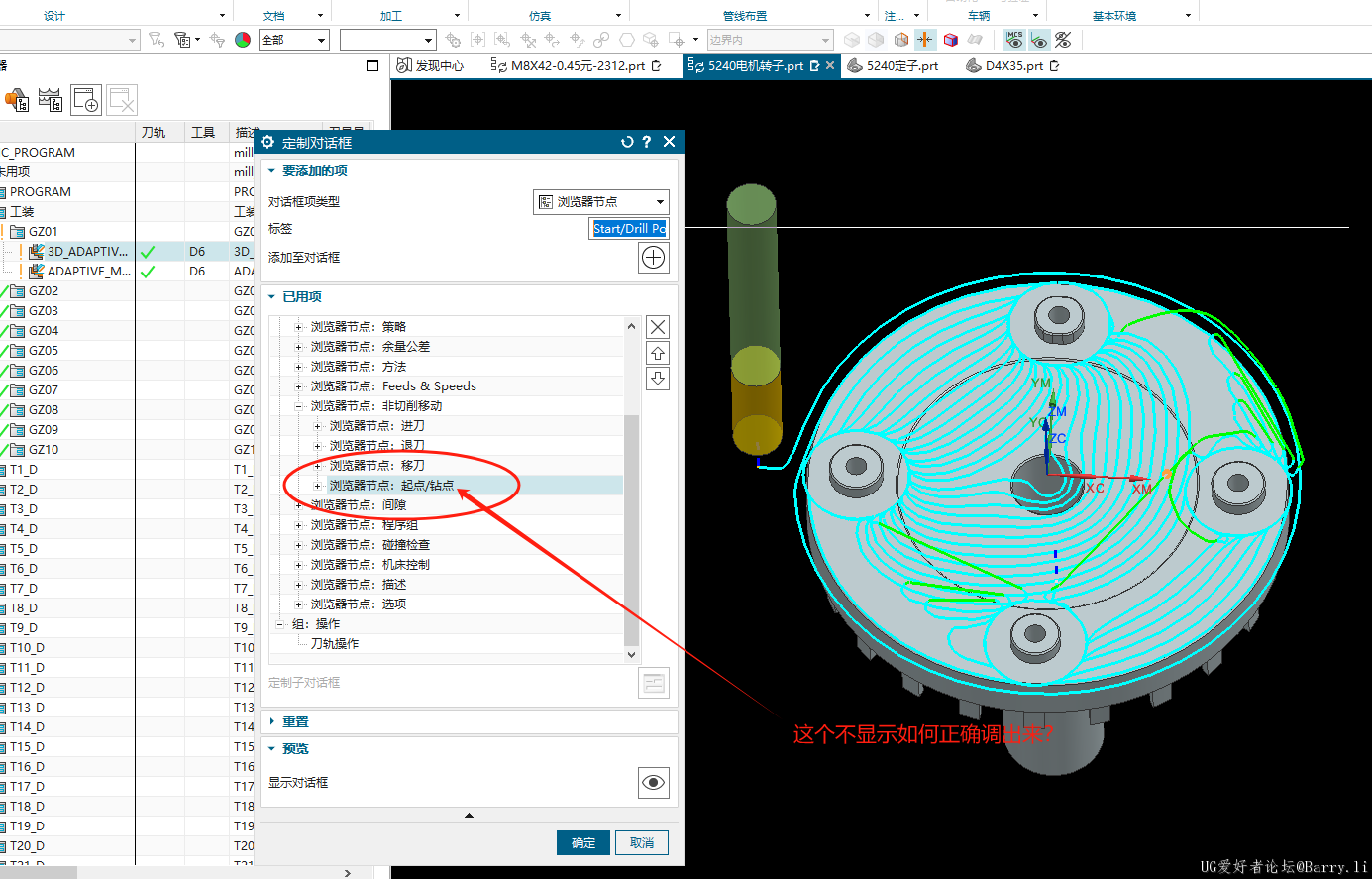Select ADAPTIVE_M... operation in navigator
The image size is (1372, 879).
[88, 272]
